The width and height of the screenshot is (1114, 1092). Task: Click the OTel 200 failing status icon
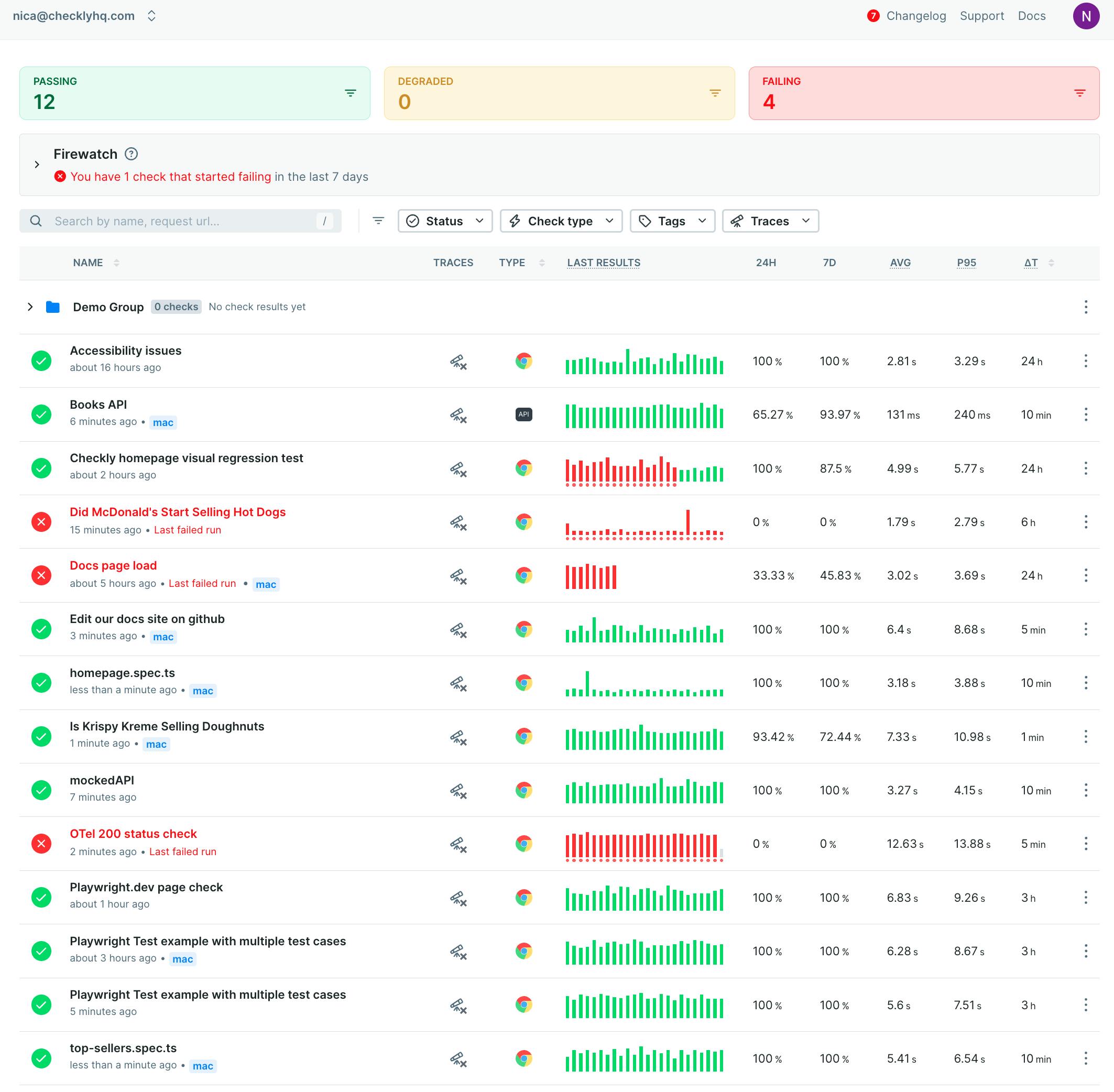[41, 844]
